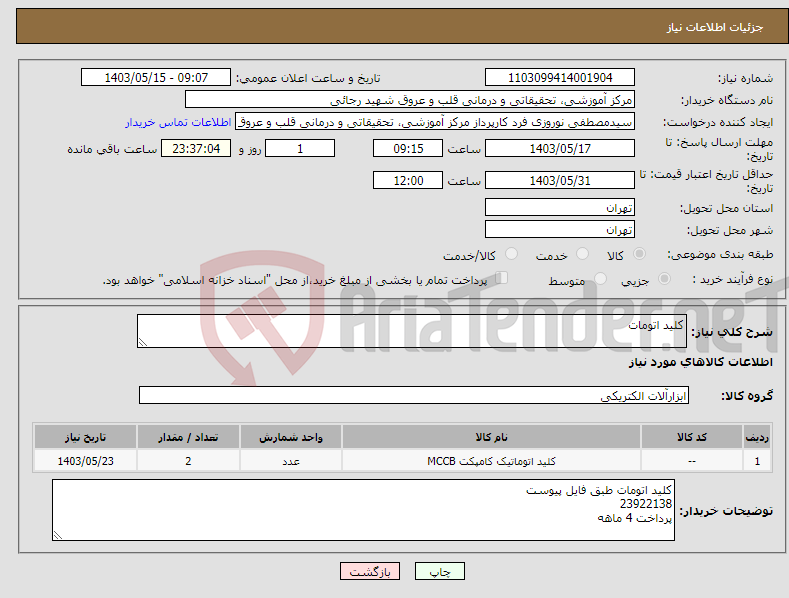Screen dimensions: 789x598
Task: Click the resize handle of توضیحات خریدار box
Action: click(58, 536)
